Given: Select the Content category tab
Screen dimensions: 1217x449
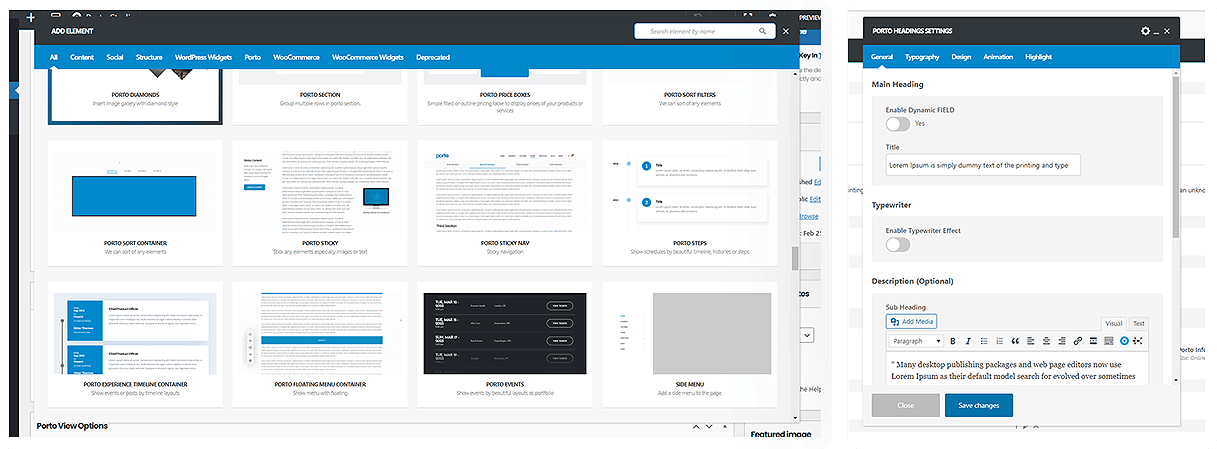Looking at the screenshot, I should tap(82, 58).
